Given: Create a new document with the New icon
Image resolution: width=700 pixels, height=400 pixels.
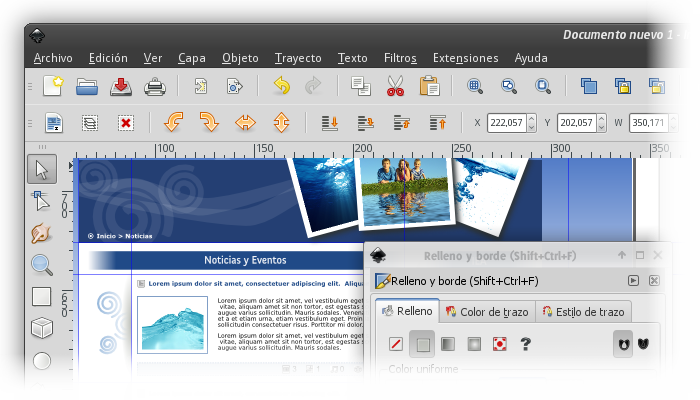Looking at the screenshot, I should click(x=53, y=86).
